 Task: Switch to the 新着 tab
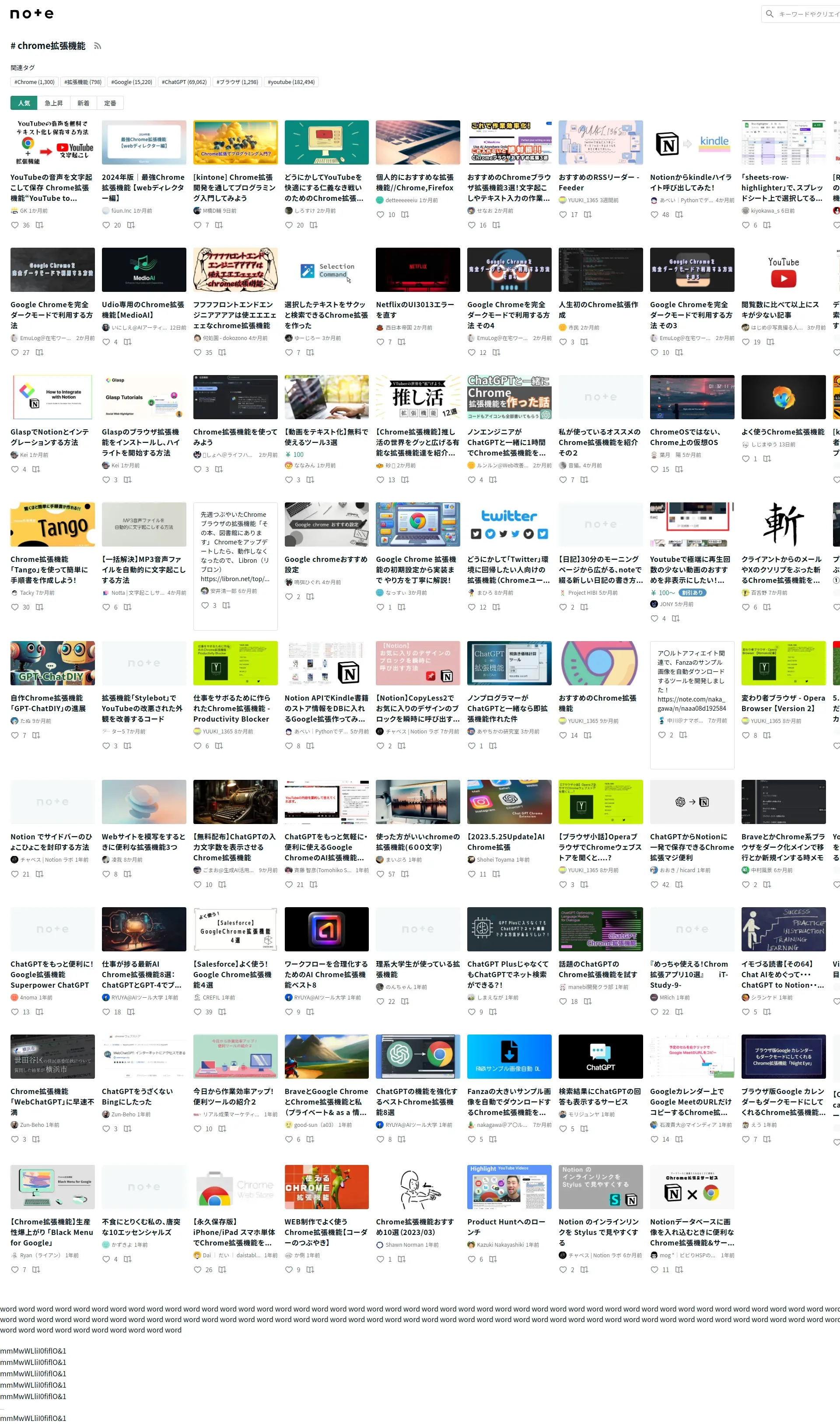pos(83,103)
